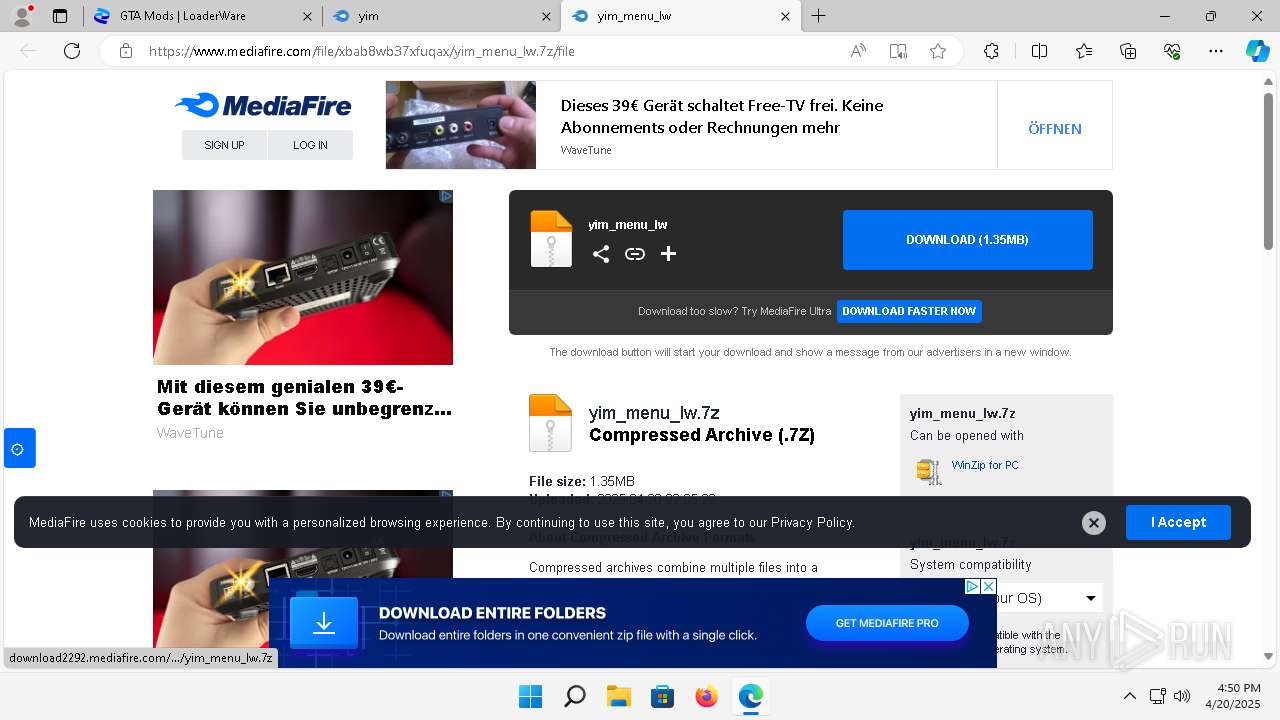Open the tab actions menu icon
This screenshot has width=1280, height=720.
[60, 16]
